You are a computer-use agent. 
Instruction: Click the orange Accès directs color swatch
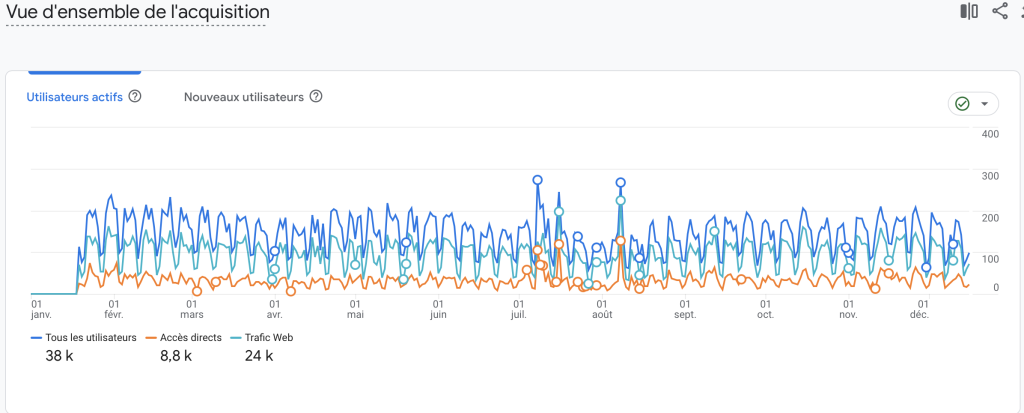[150, 338]
